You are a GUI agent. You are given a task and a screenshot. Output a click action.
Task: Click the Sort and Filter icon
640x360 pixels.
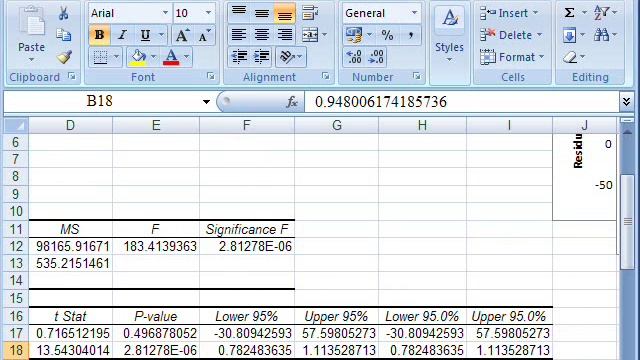(602, 13)
